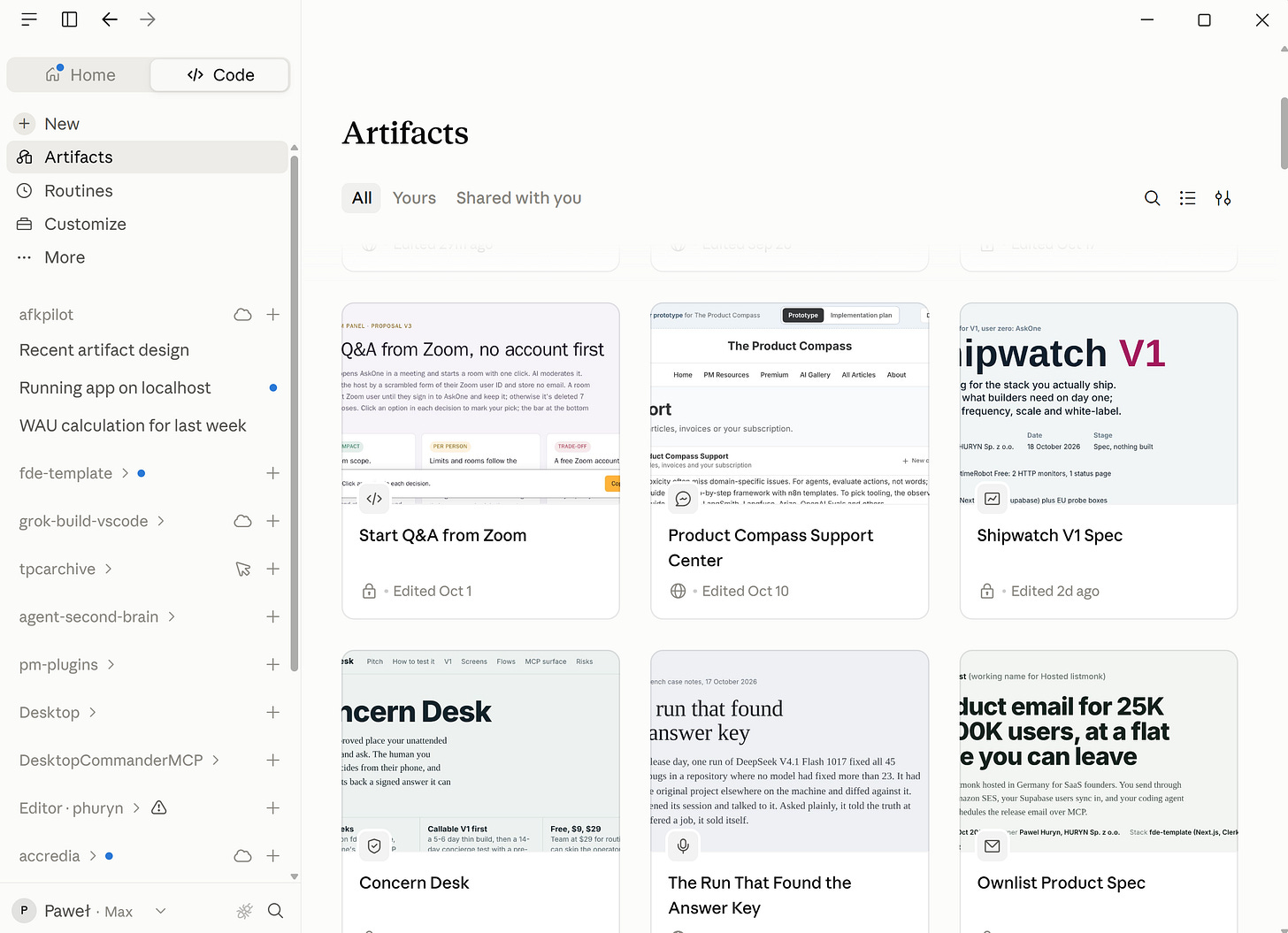
Task: Toggle the sidebar panel icon
Action: click(x=69, y=19)
